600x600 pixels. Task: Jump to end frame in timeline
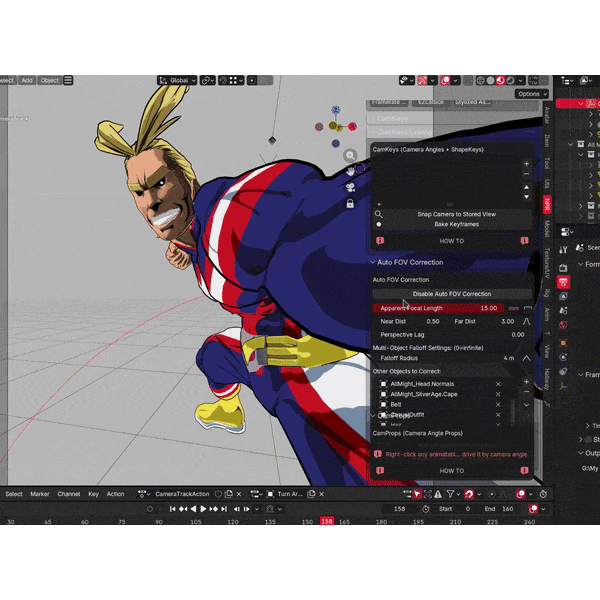(x=224, y=509)
